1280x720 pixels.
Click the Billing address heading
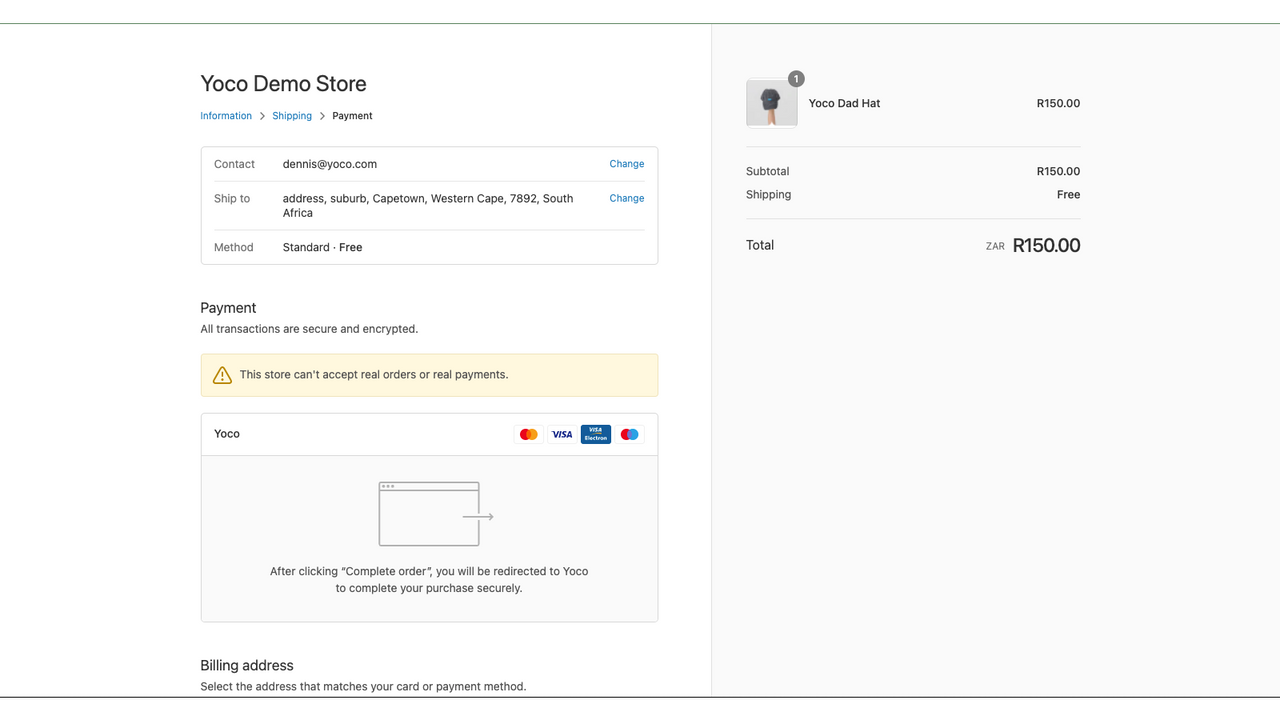[247, 666]
